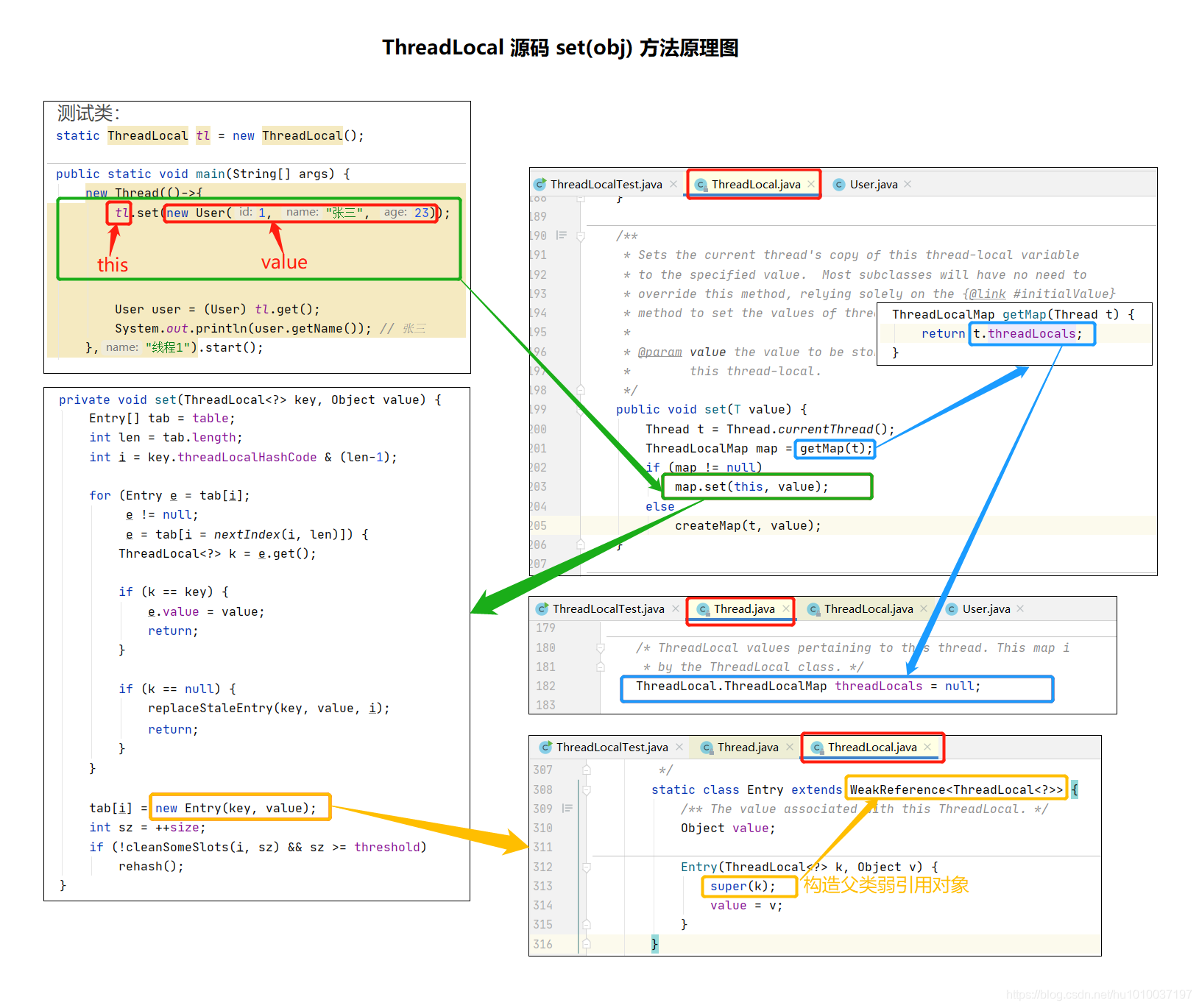This screenshot has width=1199, height=1008.
Task: Click the getMap(t) call on line 201
Action: coord(835,448)
